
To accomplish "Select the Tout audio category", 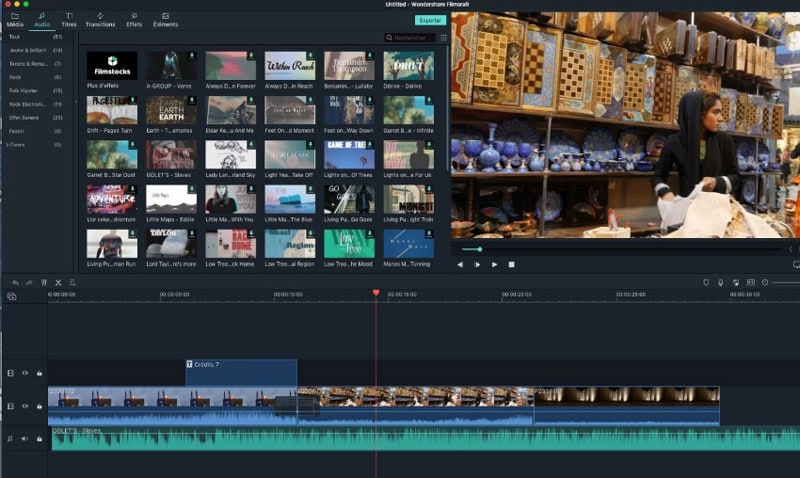I will pyautogui.click(x=36, y=37).
